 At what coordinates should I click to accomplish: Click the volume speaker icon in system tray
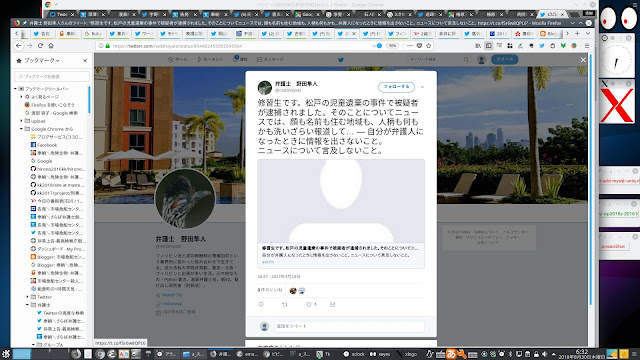click(x=544, y=354)
